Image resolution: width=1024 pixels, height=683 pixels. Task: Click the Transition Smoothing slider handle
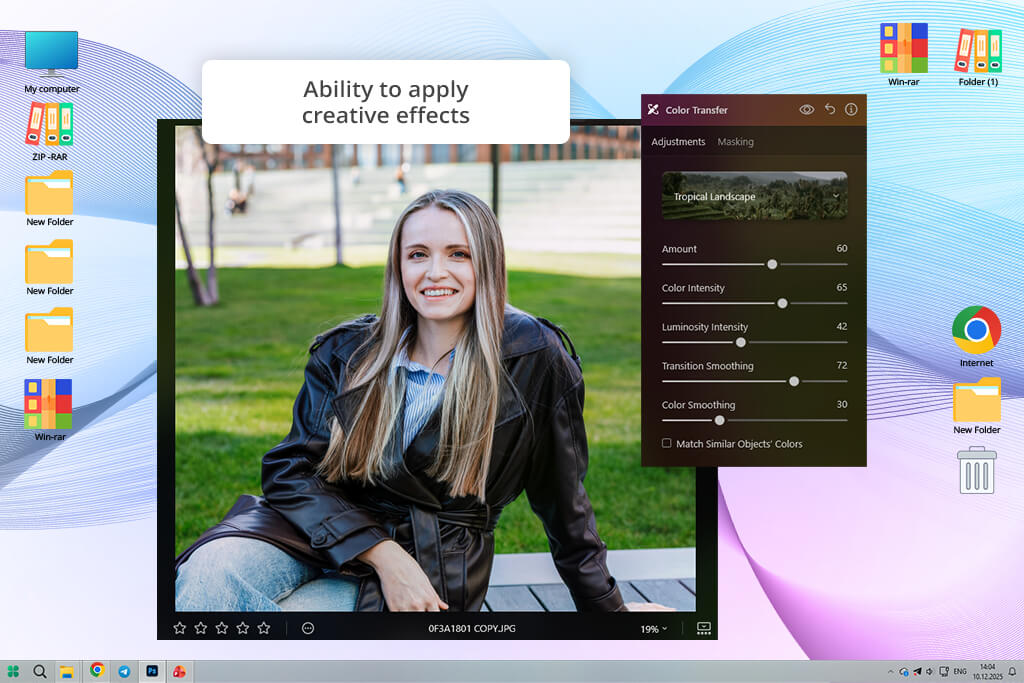click(x=794, y=381)
